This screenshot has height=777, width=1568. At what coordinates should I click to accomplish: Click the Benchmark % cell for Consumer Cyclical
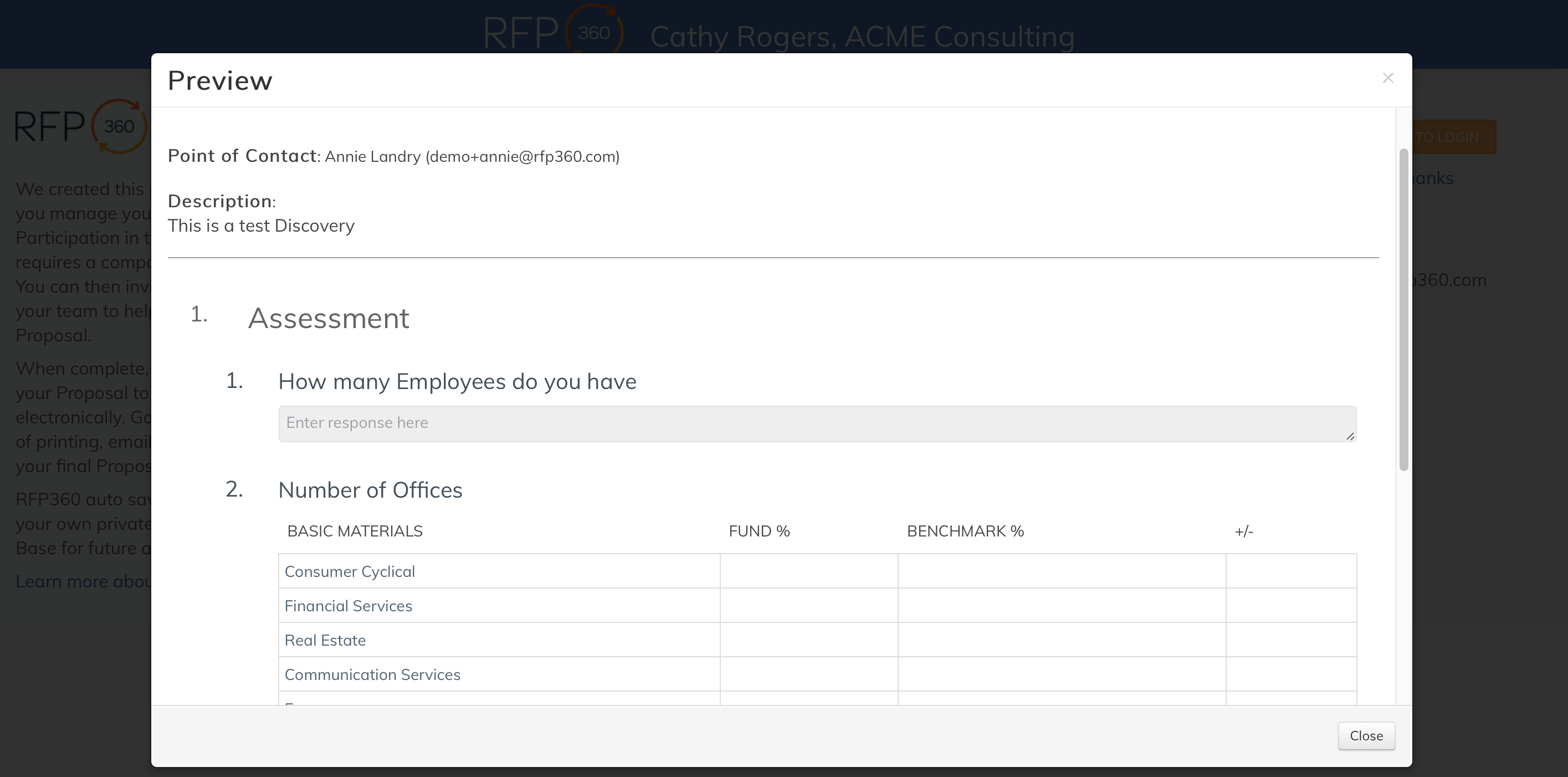pyautogui.click(x=1062, y=571)
